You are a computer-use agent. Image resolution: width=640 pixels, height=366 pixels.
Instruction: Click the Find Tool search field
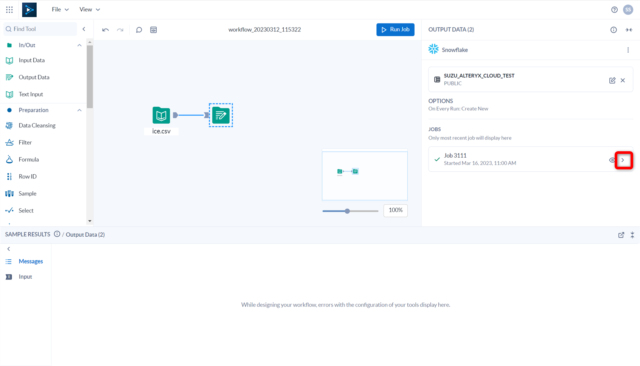(40, 29)
